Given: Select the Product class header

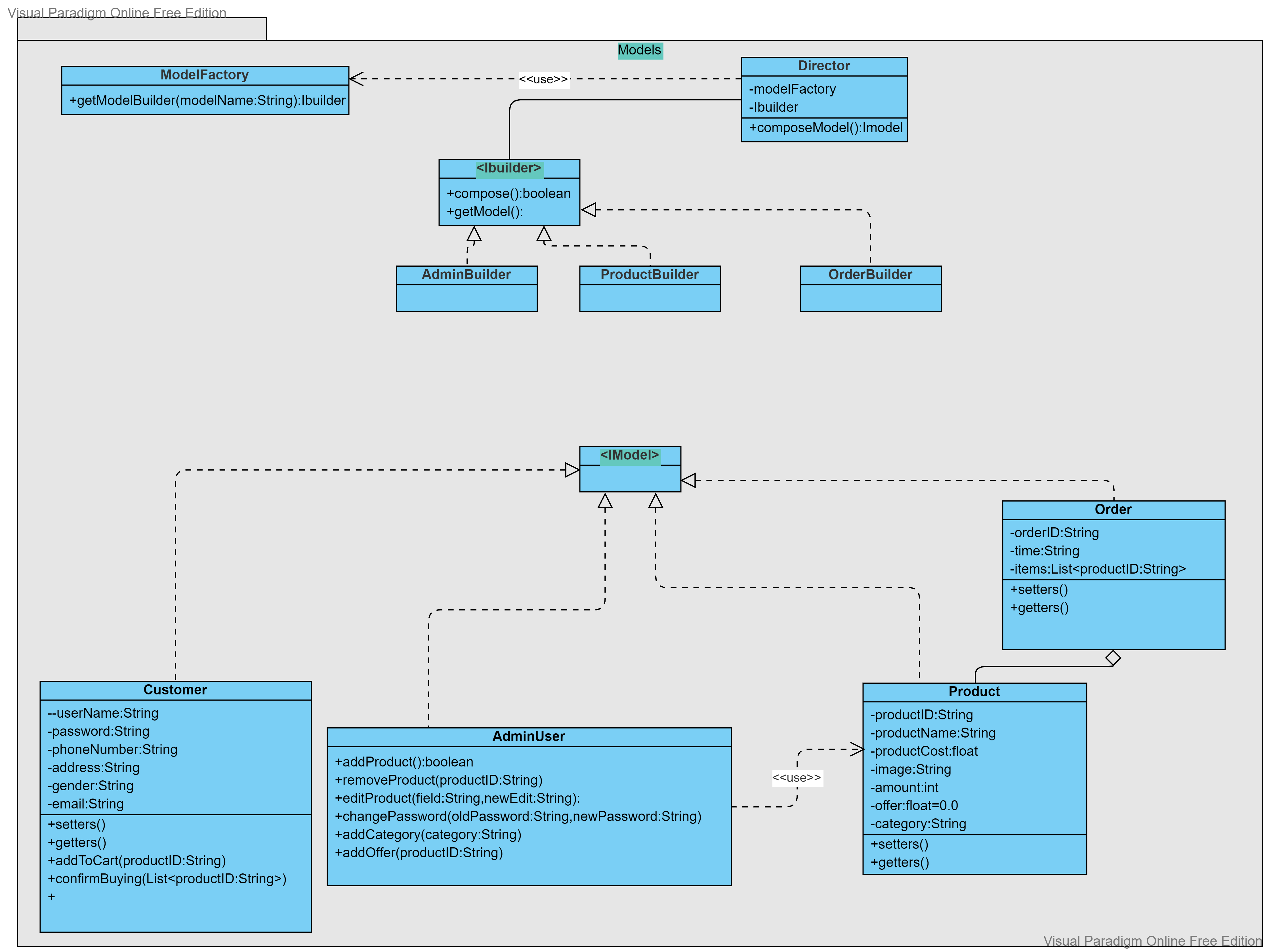Looking at the screenshot, I should [974, 692].
